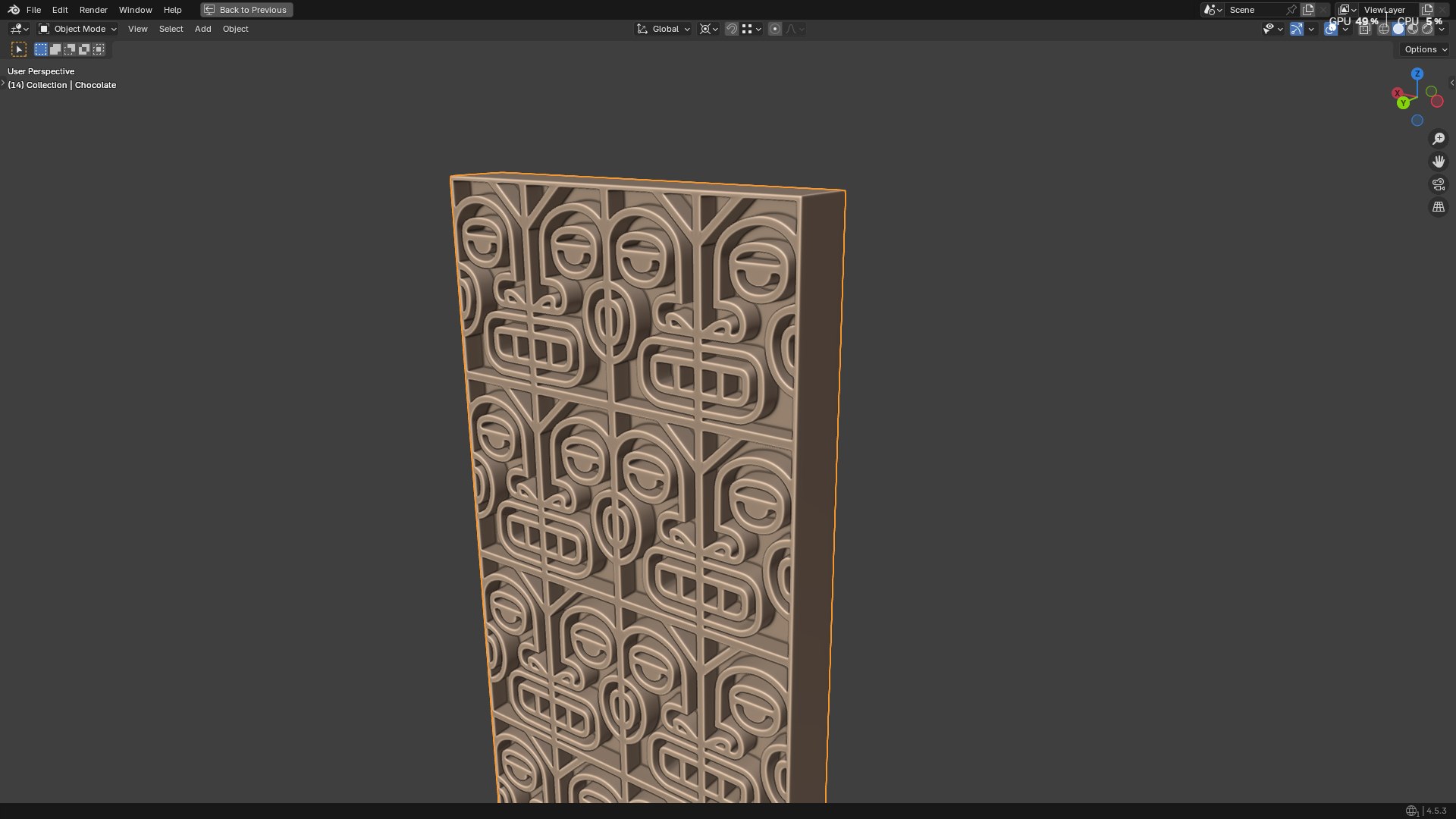Click the Add View Layer icon
Image resolution: width=1456 pixels, height=819 pixels.
point(1427,10)
